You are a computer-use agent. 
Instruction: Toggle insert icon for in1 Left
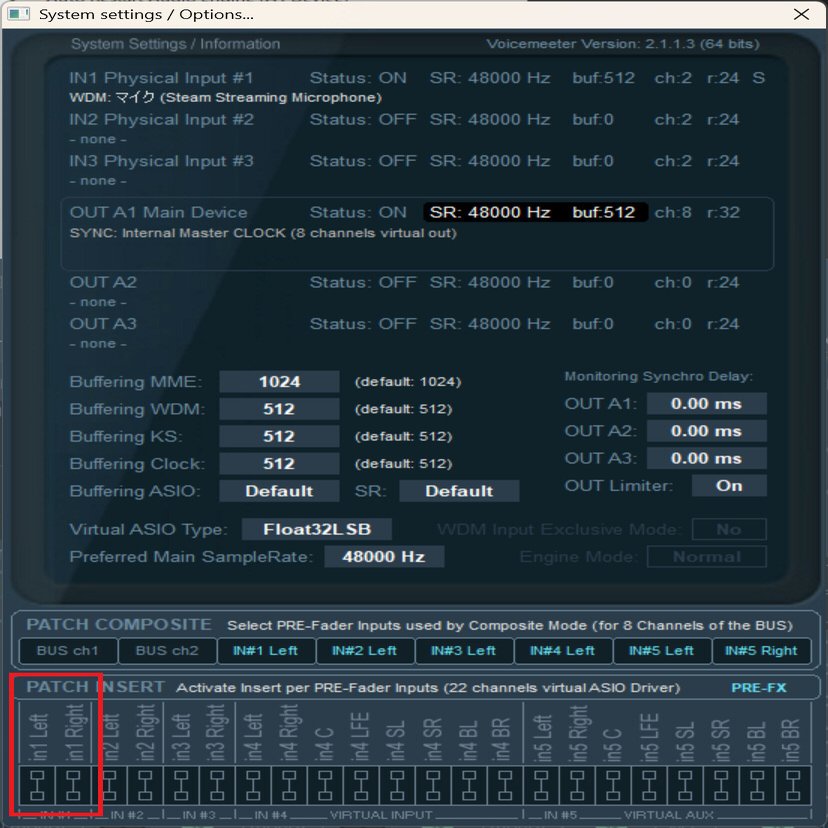click(37, 785)
